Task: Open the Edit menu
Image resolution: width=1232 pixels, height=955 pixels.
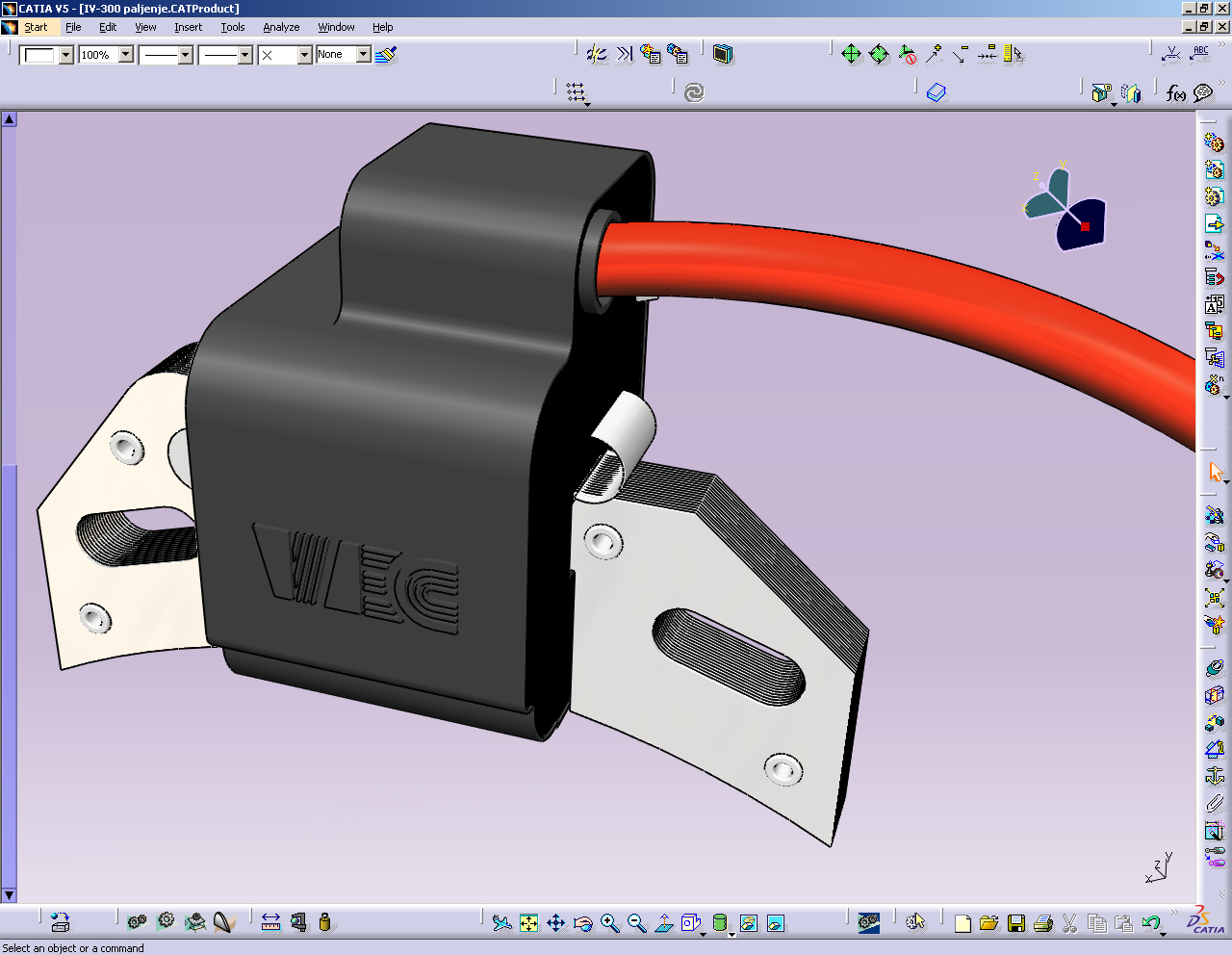Action: point(108,27)
